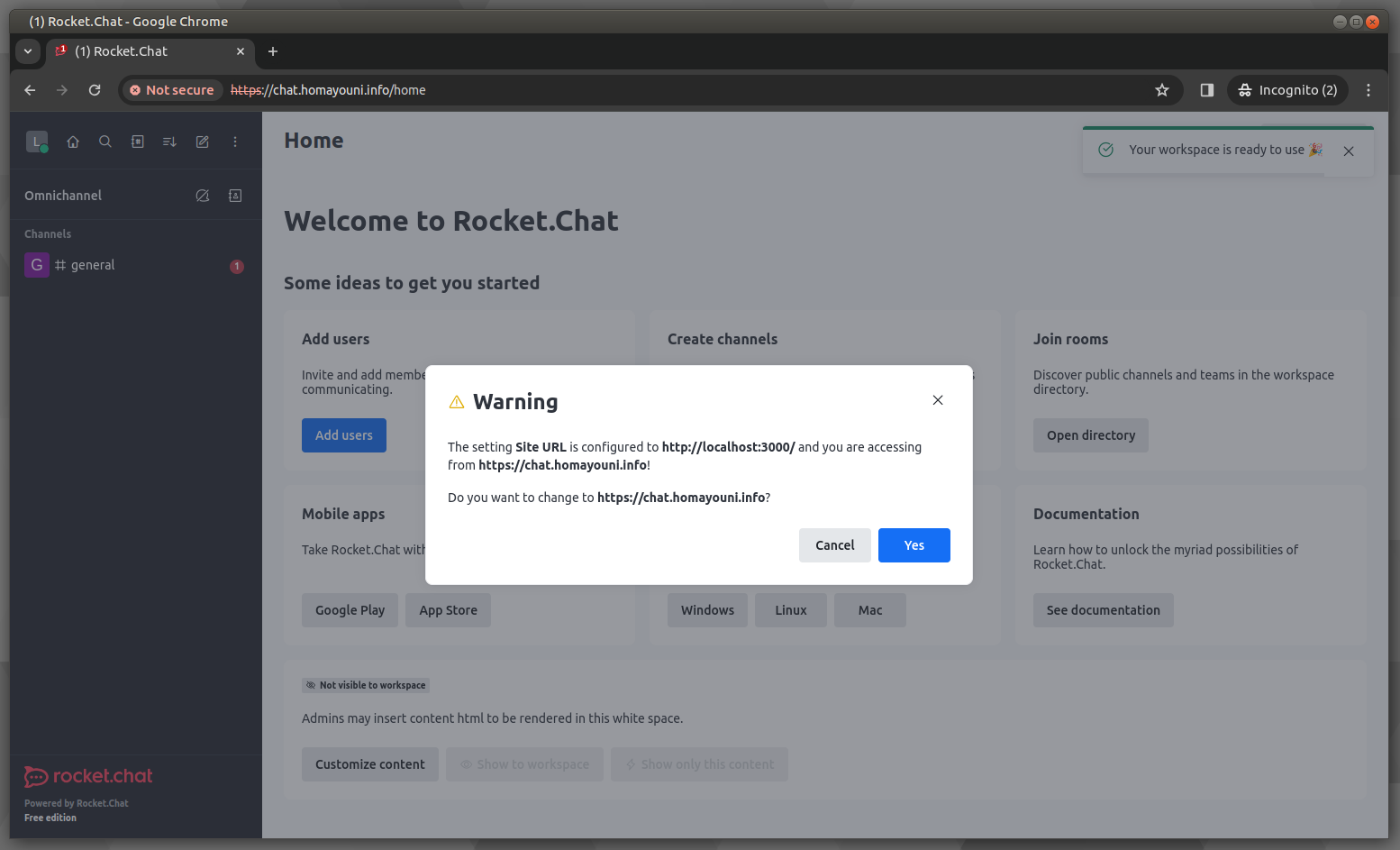The image size is (1400, 850).
Task: Open the Directory icon in sidebar
Action: [x=138, y=142]
